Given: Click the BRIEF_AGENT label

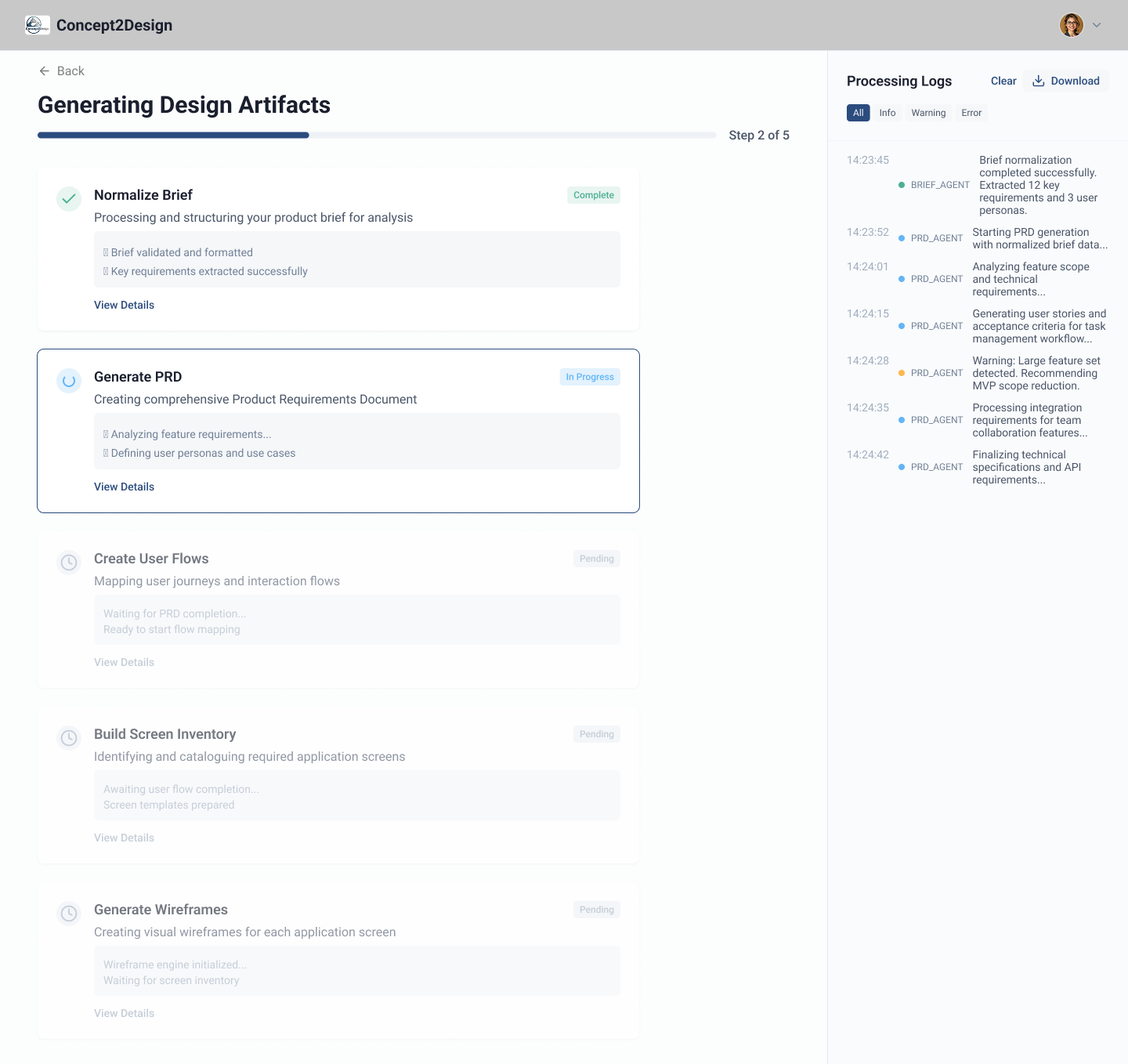Looking at the screenshot, I should [x=940, y=185].
